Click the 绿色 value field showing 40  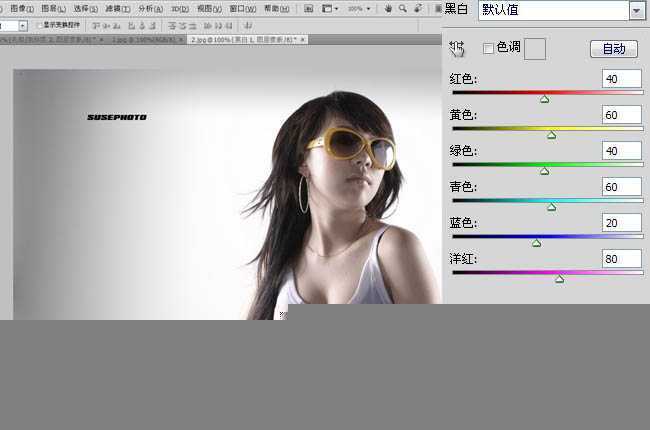[x=622, y=151]
